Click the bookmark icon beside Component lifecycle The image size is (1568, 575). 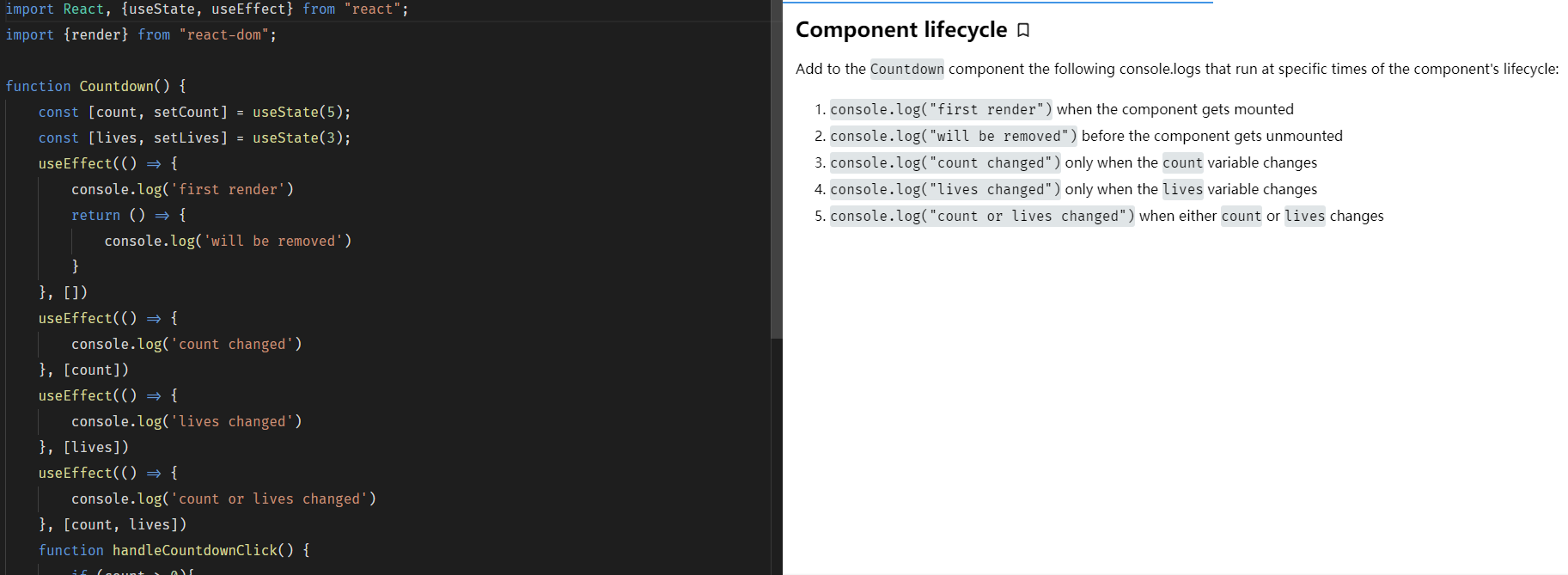coord(1023,30)
